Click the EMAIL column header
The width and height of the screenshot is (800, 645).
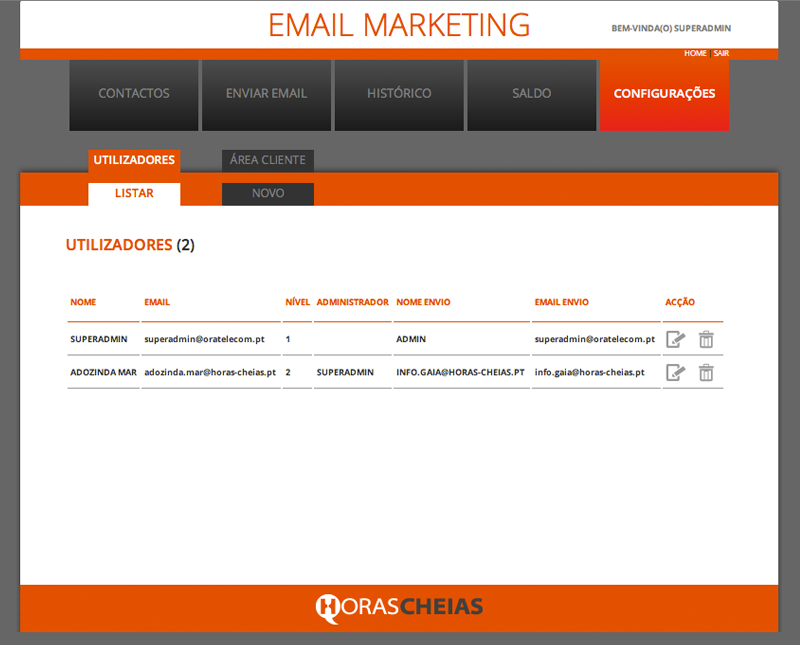click(157, 302)
